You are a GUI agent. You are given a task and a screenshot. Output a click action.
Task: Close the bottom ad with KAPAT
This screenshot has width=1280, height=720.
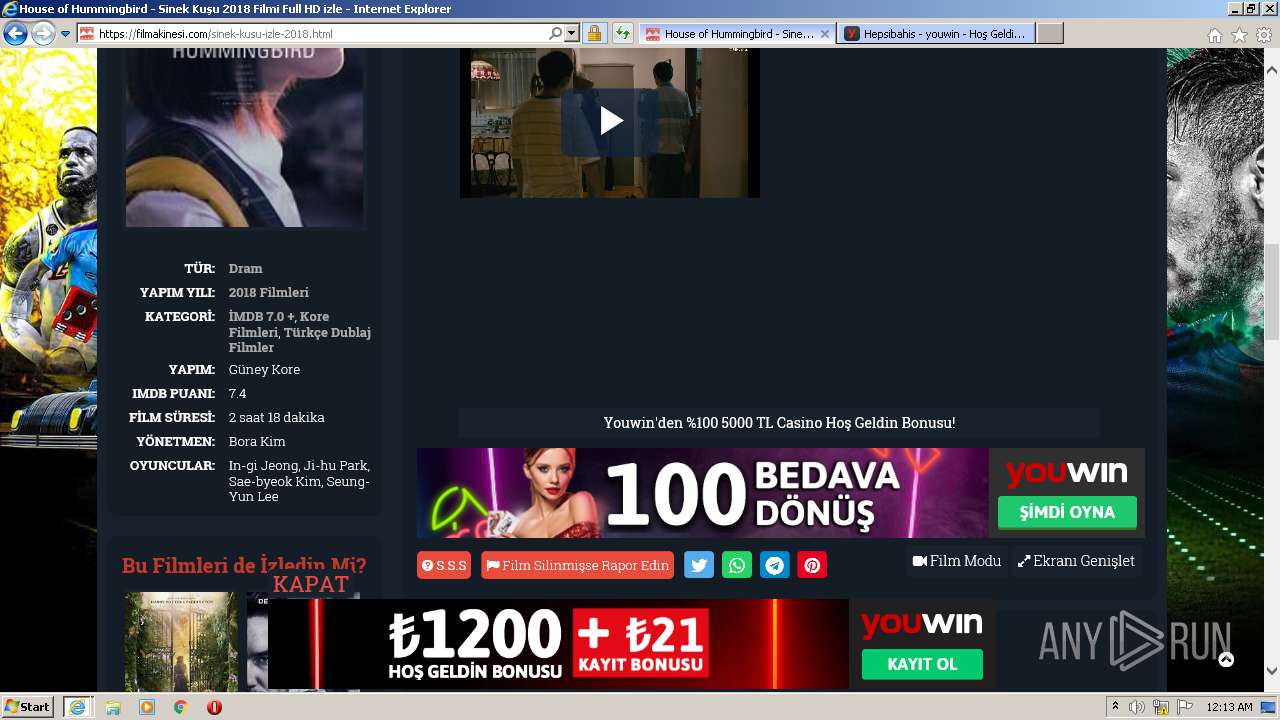coord(311,584)
